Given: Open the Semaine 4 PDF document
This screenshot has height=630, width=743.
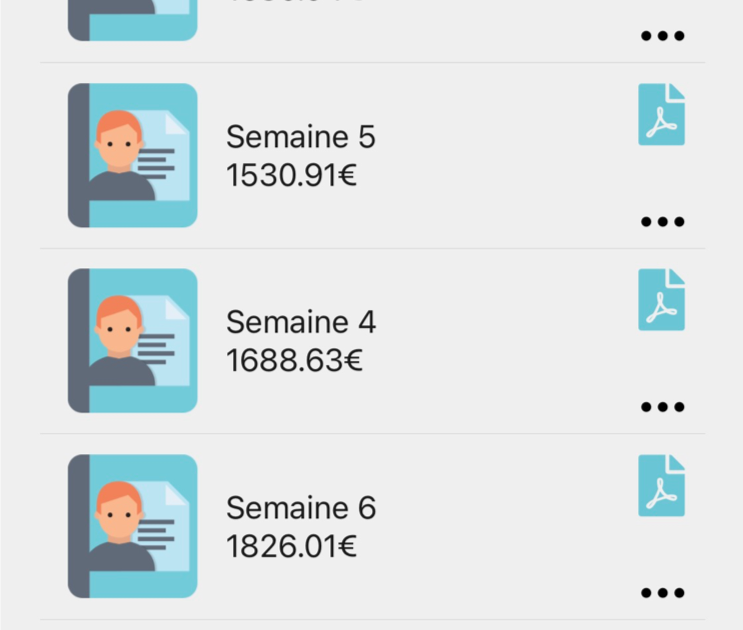Looking at the screenshot, I should click(661, 299).
